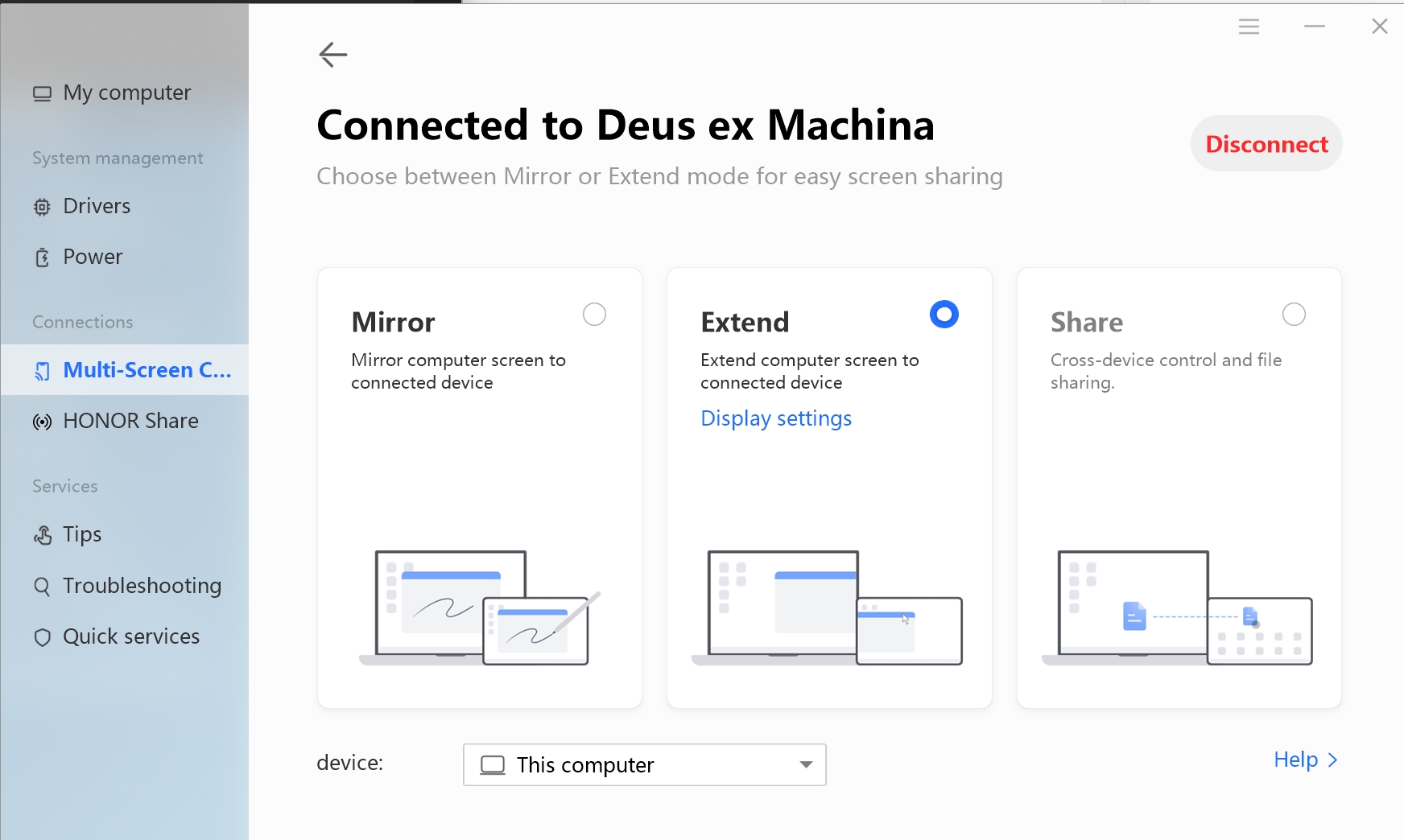
Task: Click the Disconnect button
Action: click(x=1266, y=144)
